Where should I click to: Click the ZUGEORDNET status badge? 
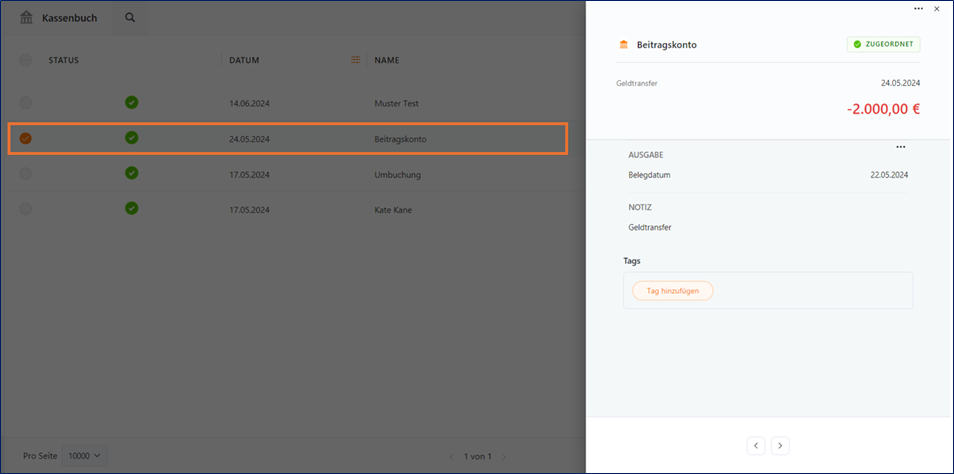click(883, 44)
